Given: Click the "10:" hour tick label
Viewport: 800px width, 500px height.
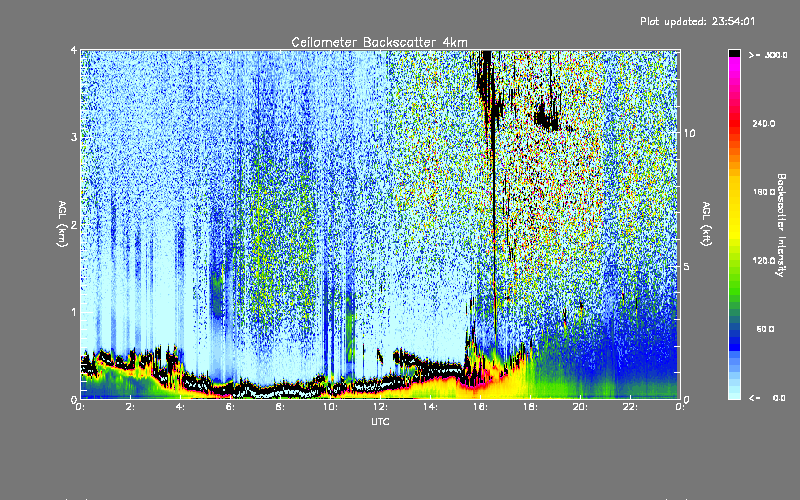Looking at the screenshot, I should 331,407.
